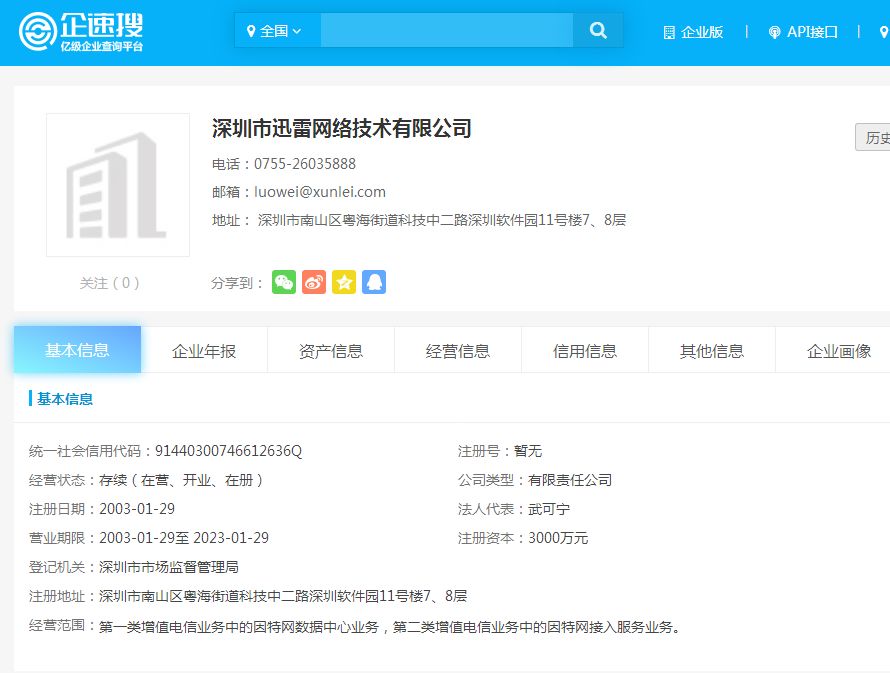The height and width of the screenshot is (673, 890).
Task: Click inside the search input box
Action: point(447,30)
